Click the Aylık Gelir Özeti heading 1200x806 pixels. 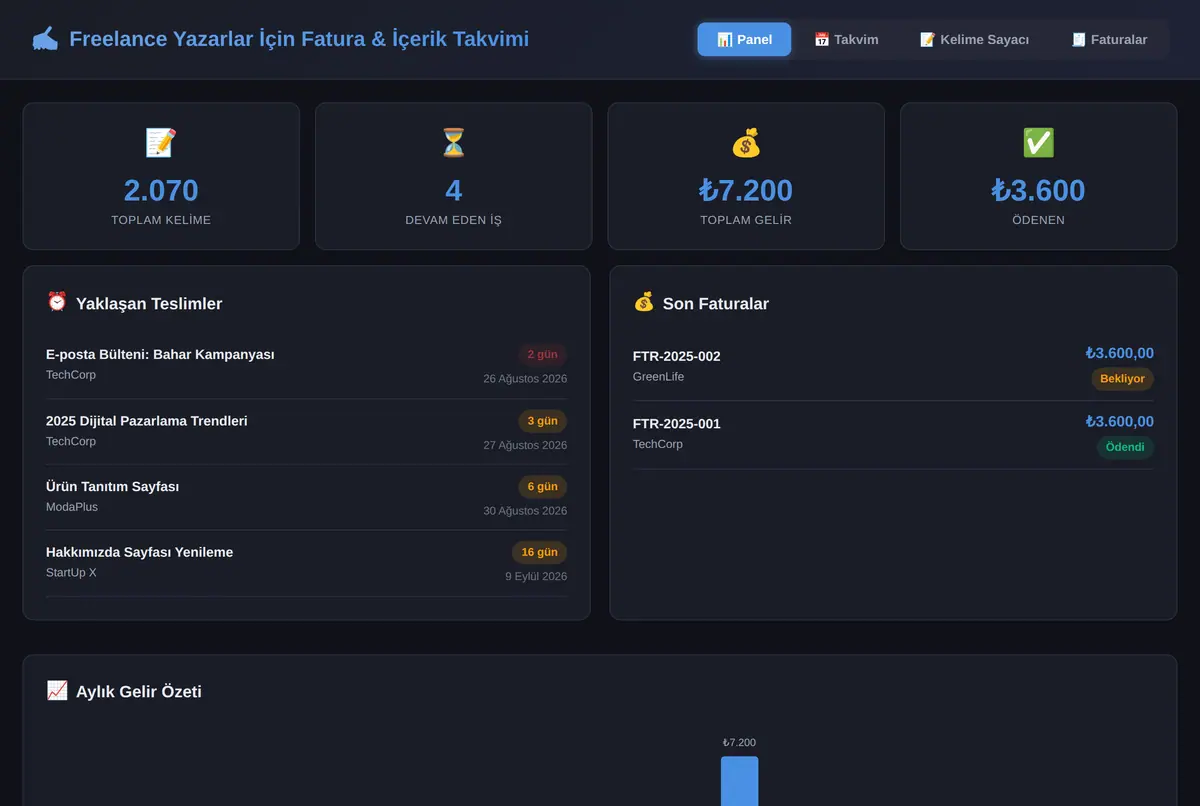click(x=139, y=692)
